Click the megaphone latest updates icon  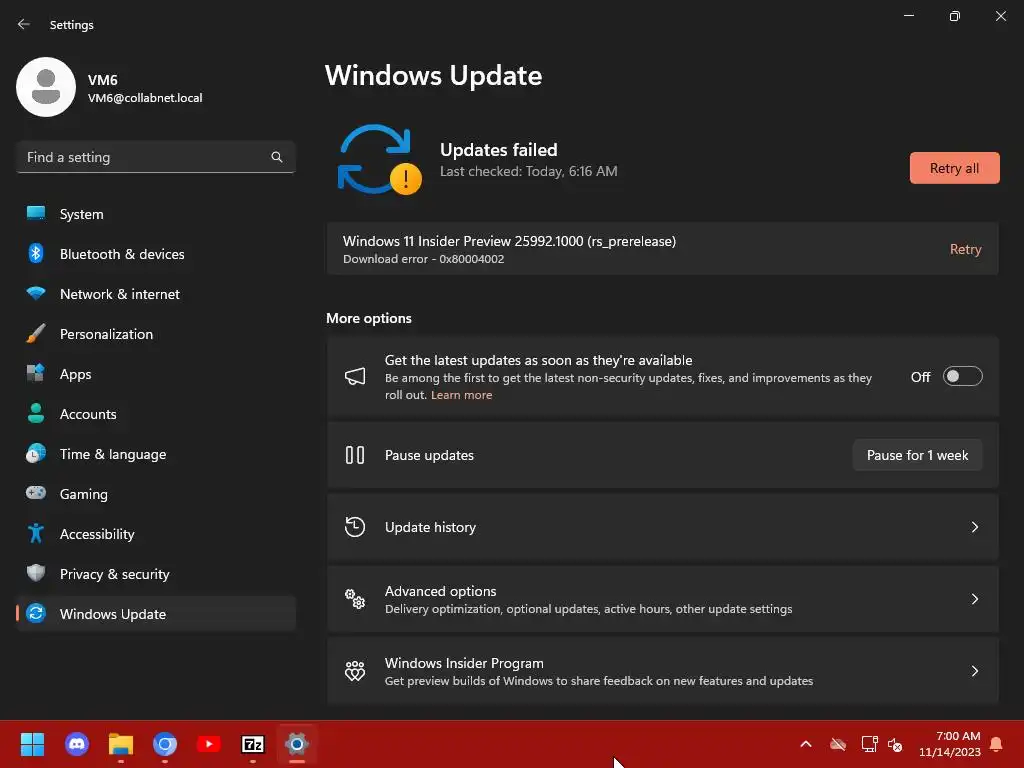[355, 376]
